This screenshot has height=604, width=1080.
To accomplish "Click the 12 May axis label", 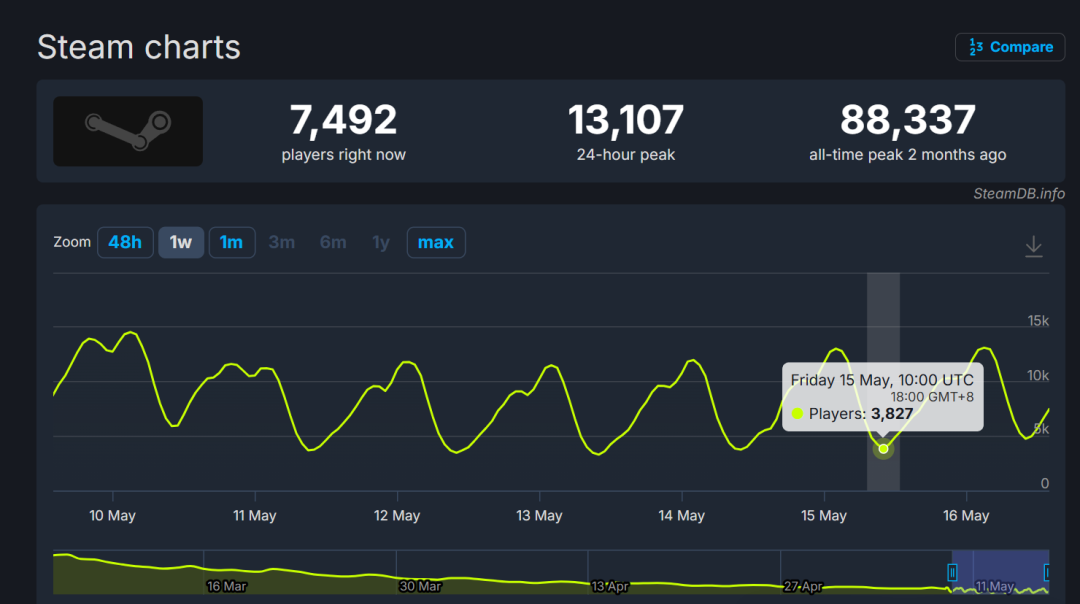I will tap(397, 515).
